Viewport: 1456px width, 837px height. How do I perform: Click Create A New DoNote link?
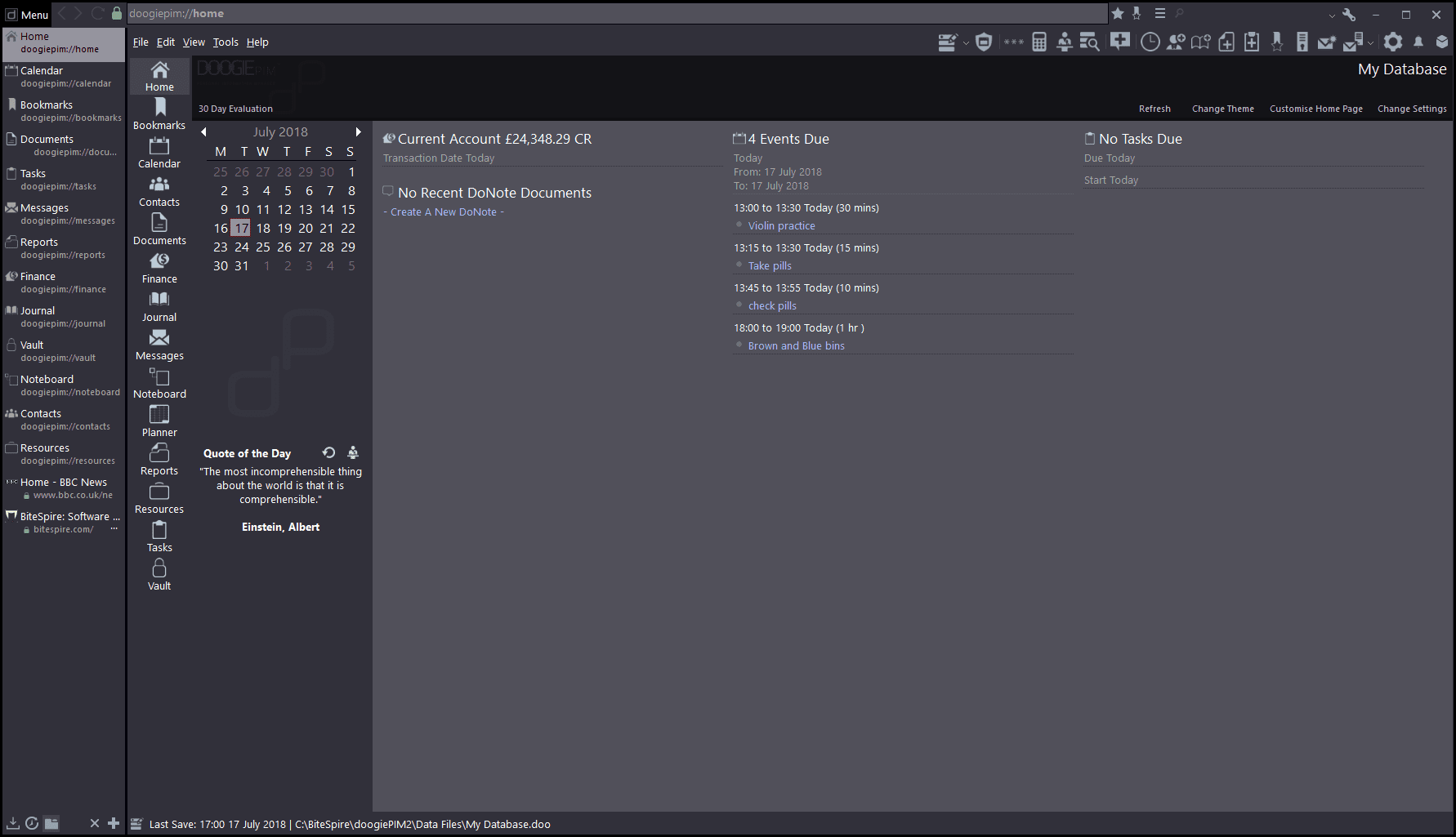(x=444, y=211)
